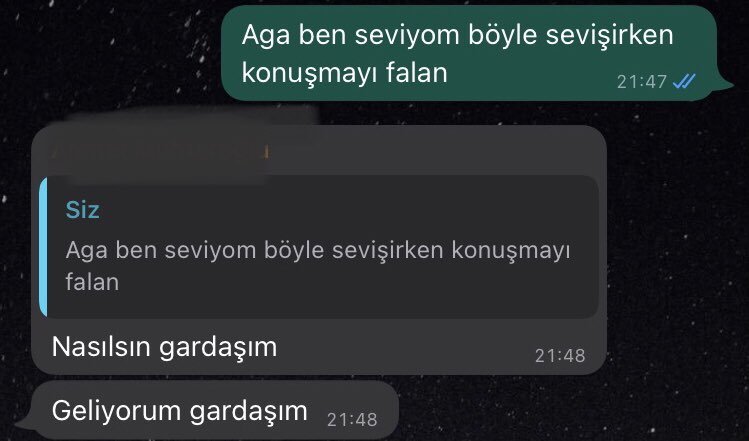Click the 21:47 timestamp
749x441 pixels.
coord(642,82)
